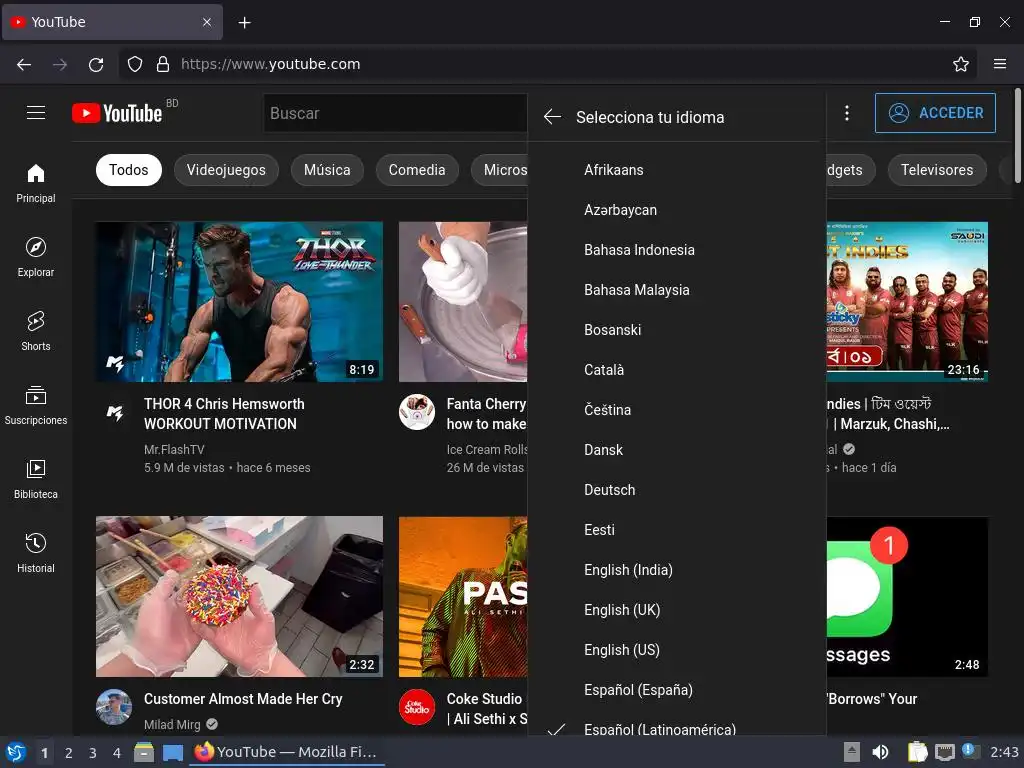The image size is (1024, 768).
Task: Open the volume control in system tray
Action: coord(880,752)
